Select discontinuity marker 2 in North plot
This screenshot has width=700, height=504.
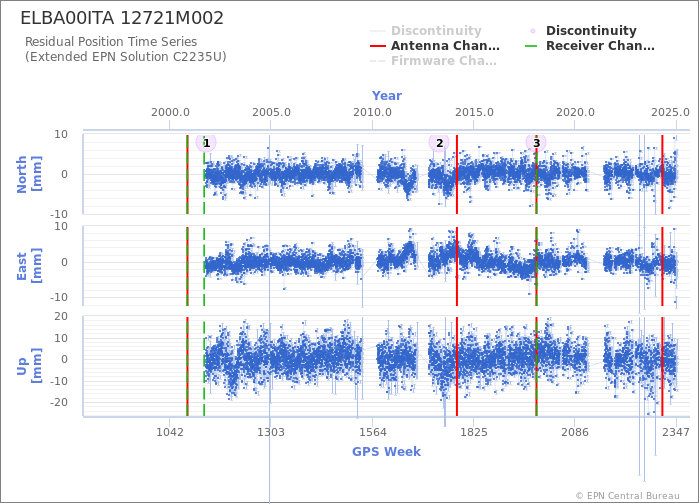tap(439, 143)
